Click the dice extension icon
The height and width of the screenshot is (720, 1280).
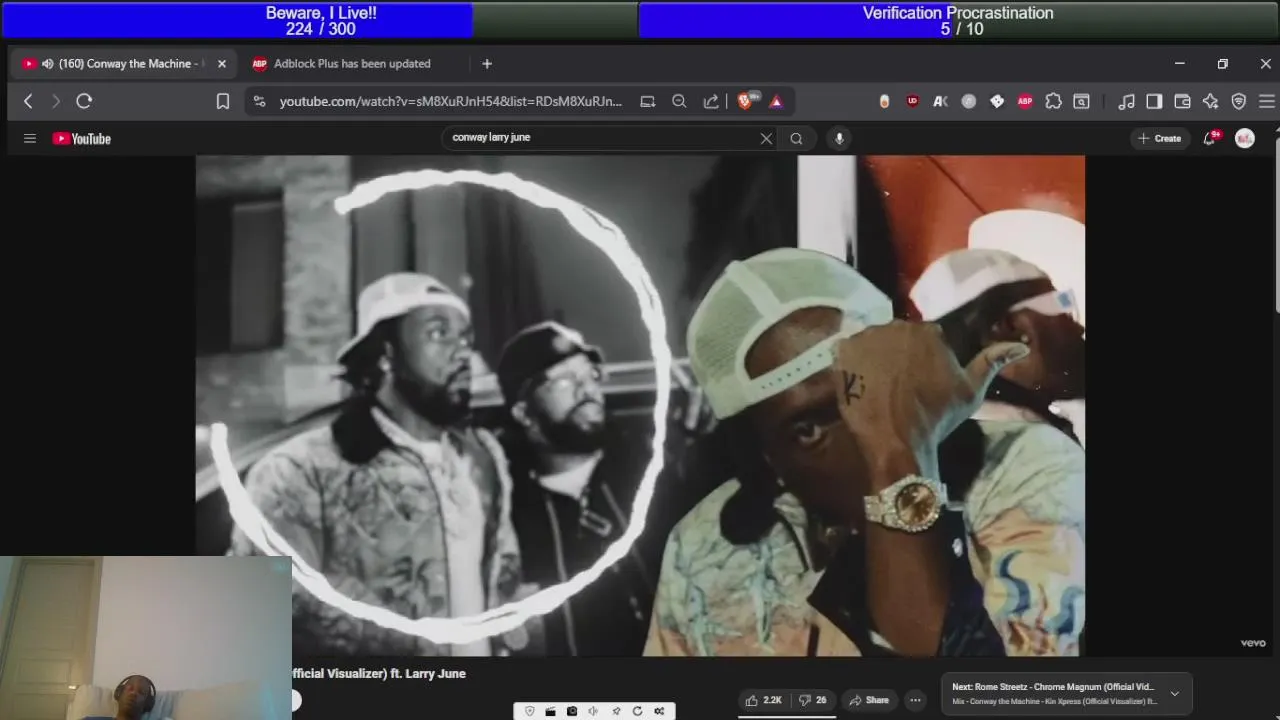[997, 101]
